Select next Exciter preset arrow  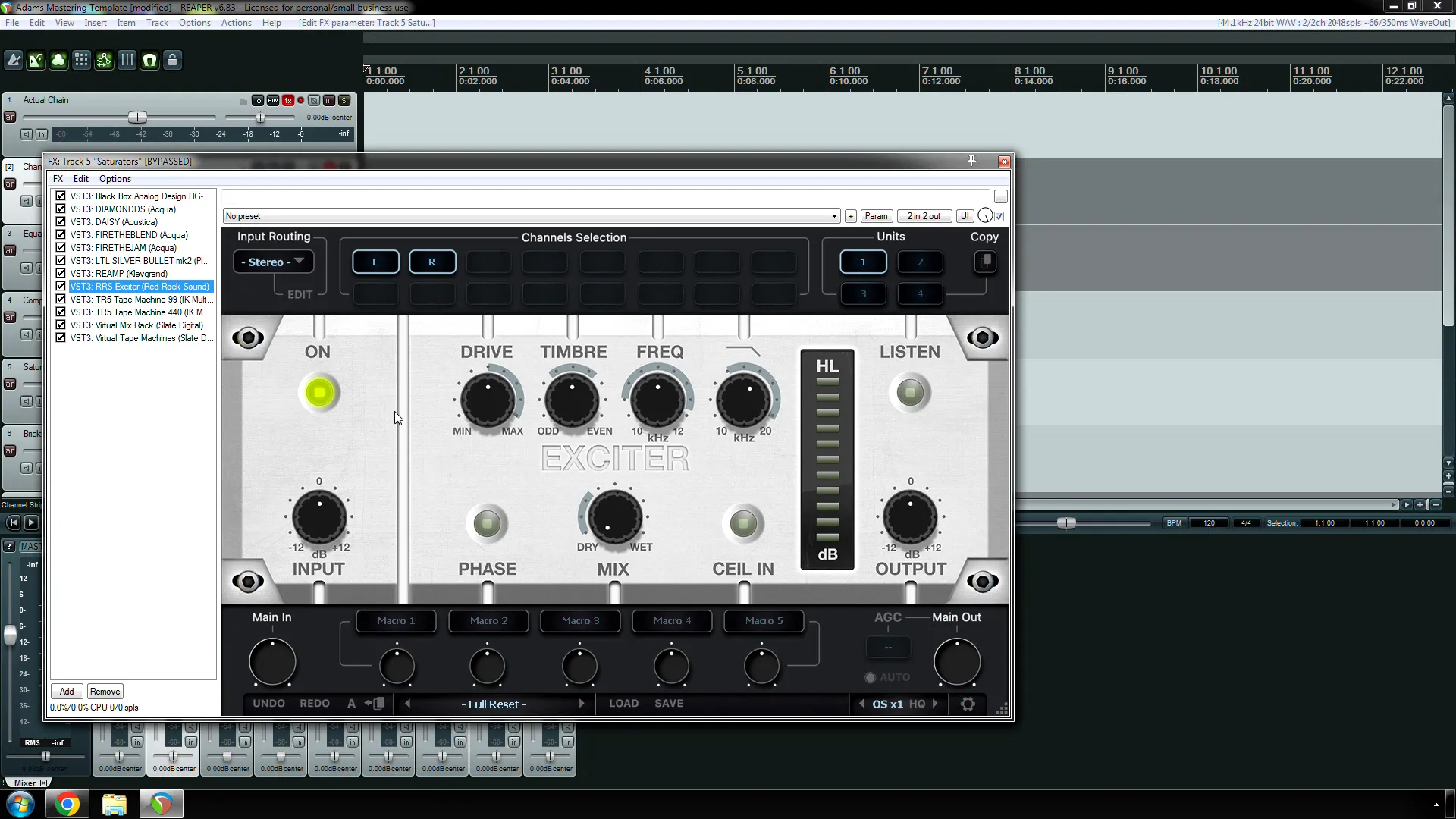582,704
